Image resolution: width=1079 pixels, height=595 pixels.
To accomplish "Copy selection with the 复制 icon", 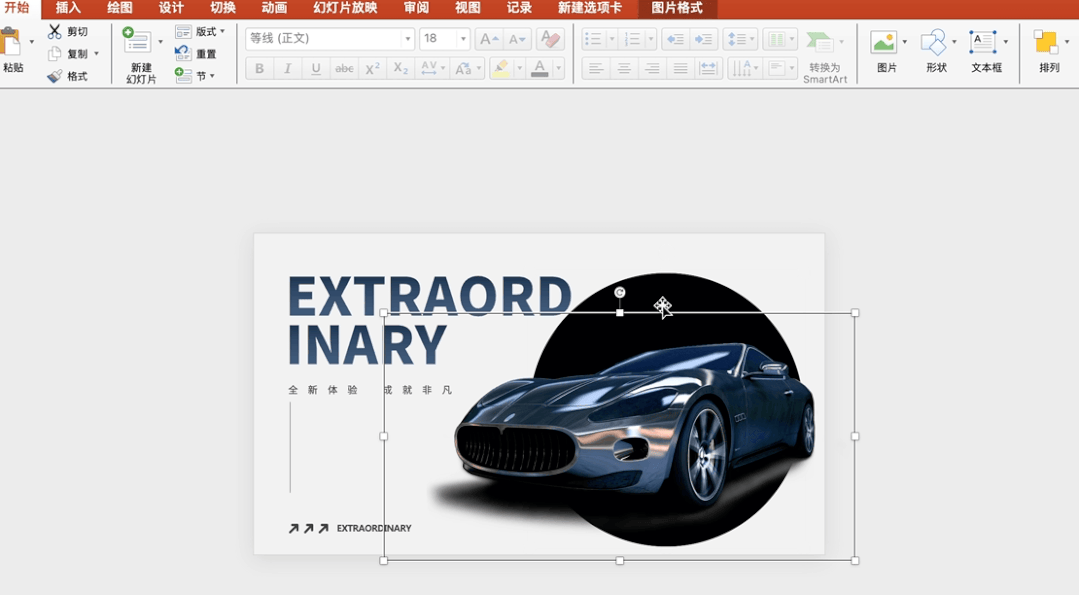I will (x=54, y=54).
